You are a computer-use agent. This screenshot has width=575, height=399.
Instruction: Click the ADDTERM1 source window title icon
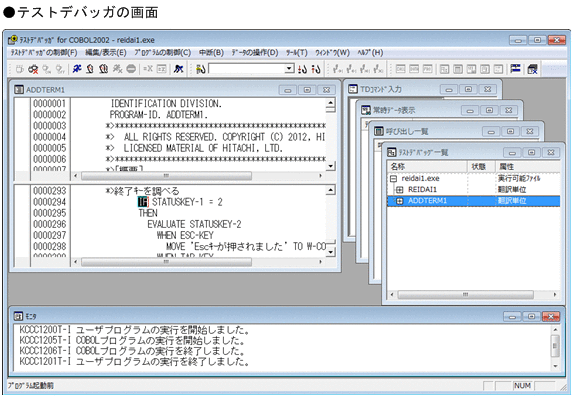click(19, 89)
